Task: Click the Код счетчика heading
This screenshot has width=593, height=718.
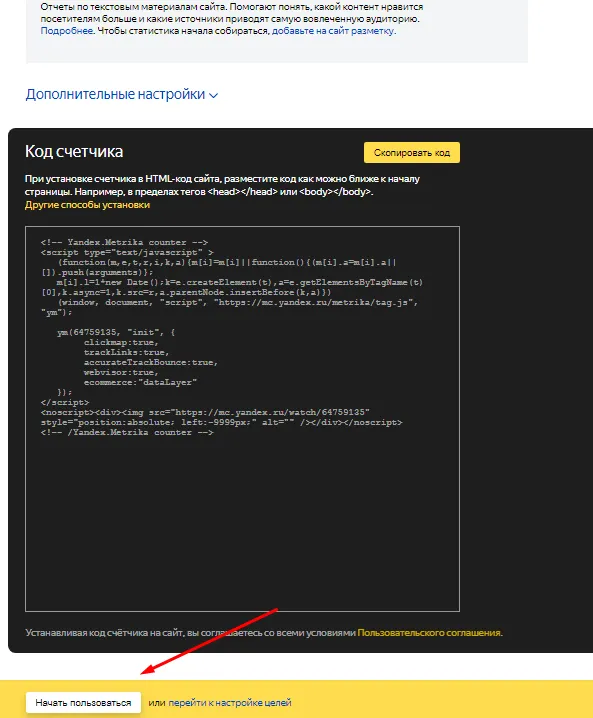Action: [x=74, y=152]
